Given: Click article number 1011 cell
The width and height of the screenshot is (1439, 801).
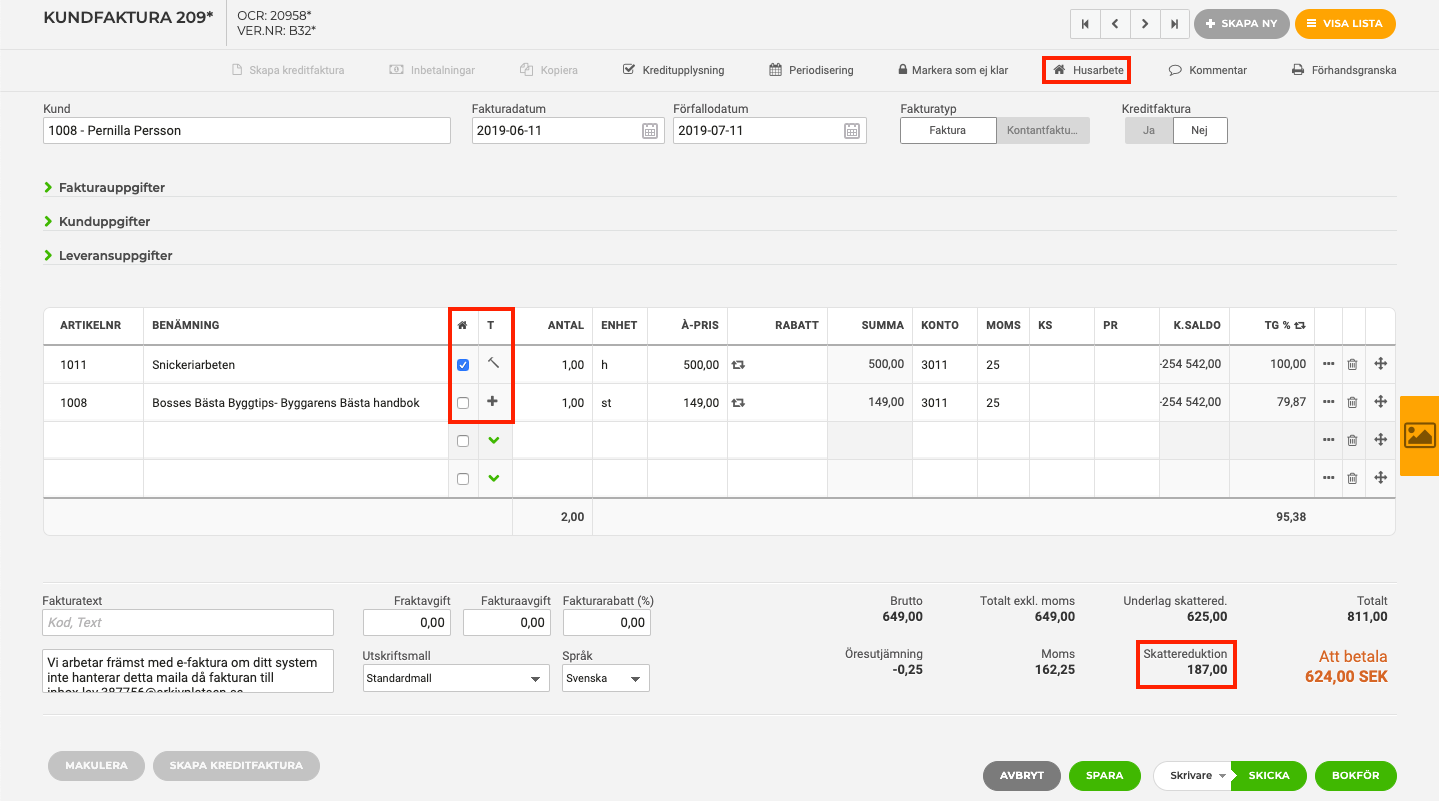Looking at the screenshot, I should pos(94,365).
